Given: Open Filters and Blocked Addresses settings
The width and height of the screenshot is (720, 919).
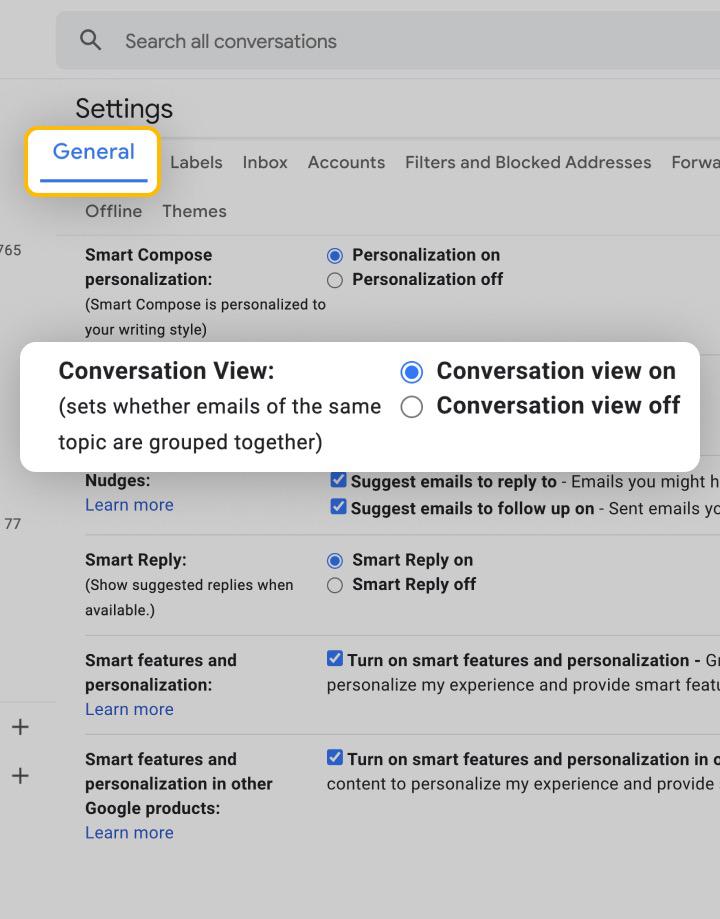Looking at the screenshot, I should (528, 162).
